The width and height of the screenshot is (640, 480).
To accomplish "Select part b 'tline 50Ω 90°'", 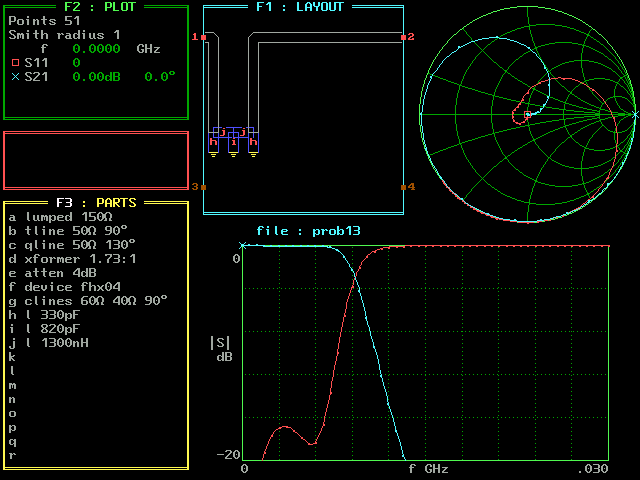I will tap(68, 231).
